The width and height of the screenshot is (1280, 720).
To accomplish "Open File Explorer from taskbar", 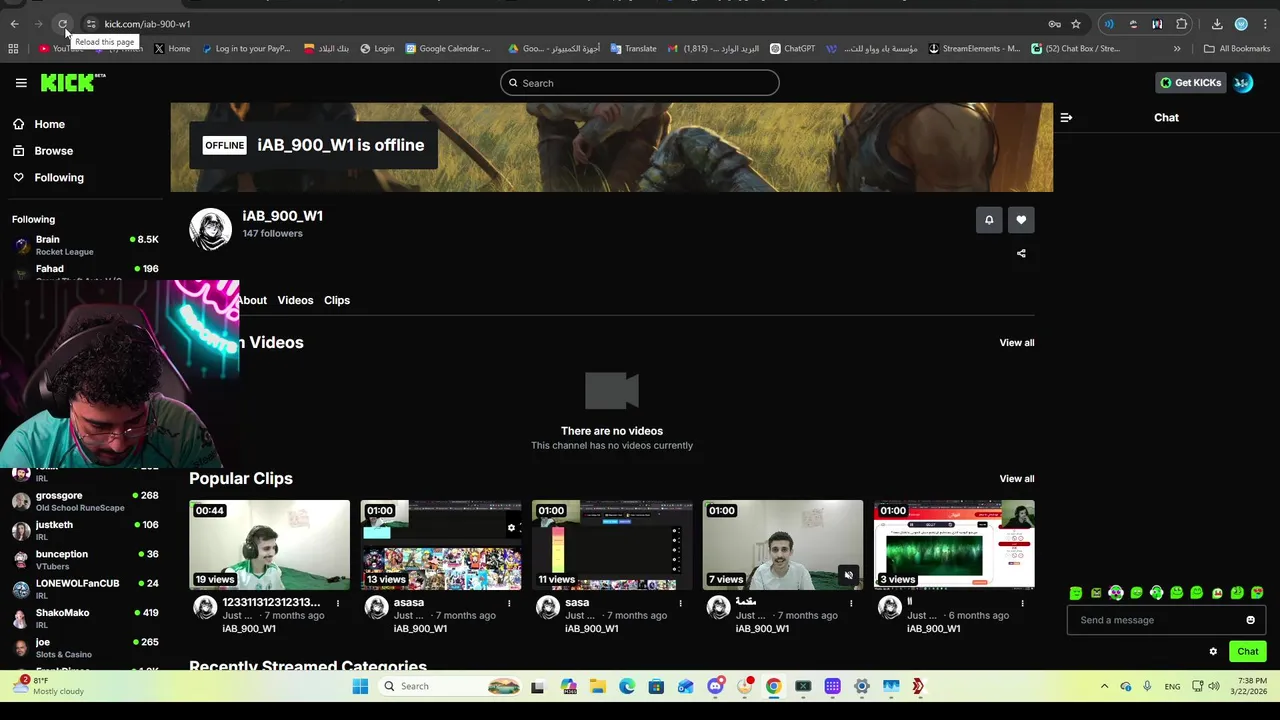I will [597, 686].
